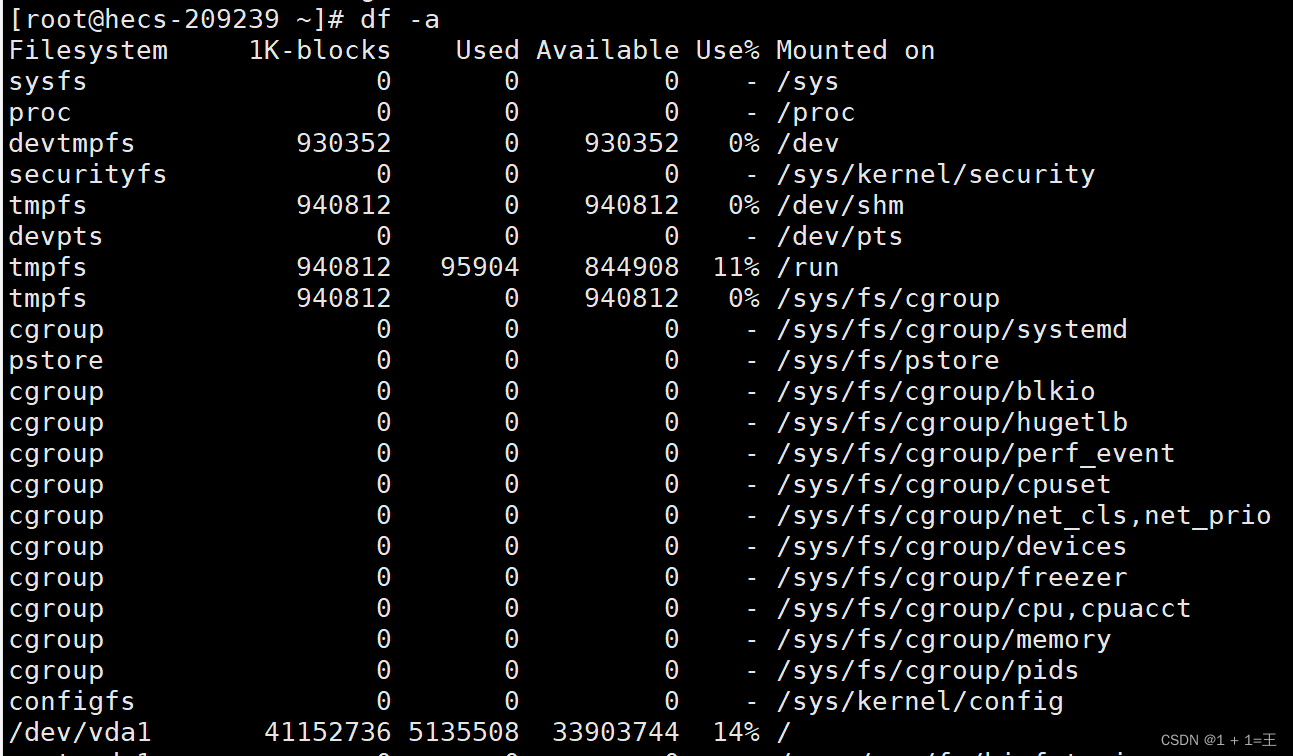Click the '/sys/fs/cgroup/pids' mount path
The width and height of the screenshot is (1293, 756).
click(x=928, y=670)
